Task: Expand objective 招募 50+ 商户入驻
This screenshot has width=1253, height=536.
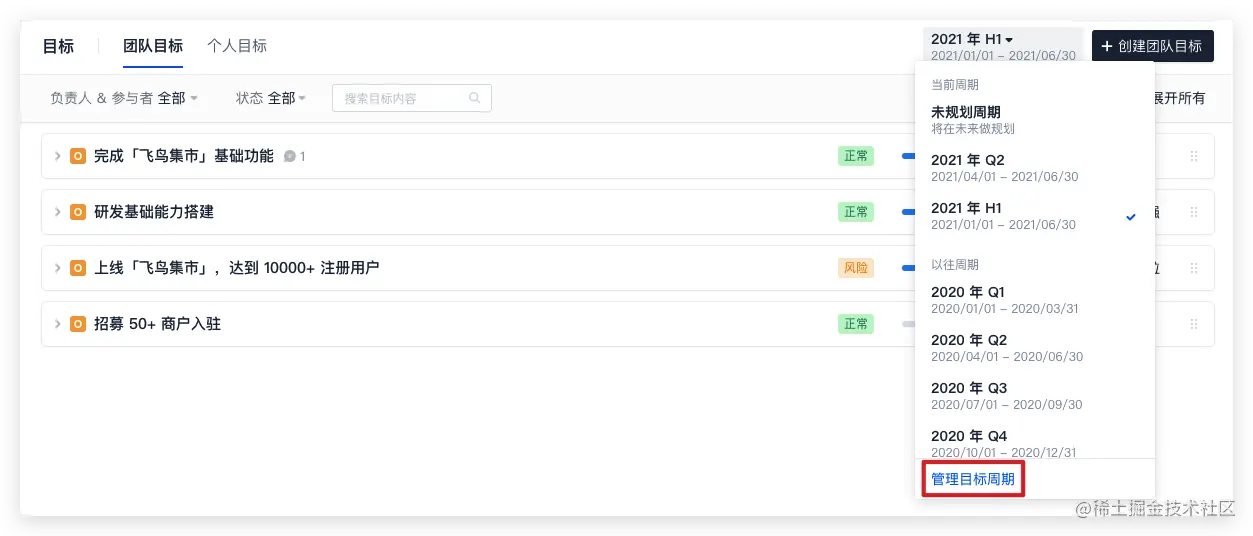Action: pos(58,324)
